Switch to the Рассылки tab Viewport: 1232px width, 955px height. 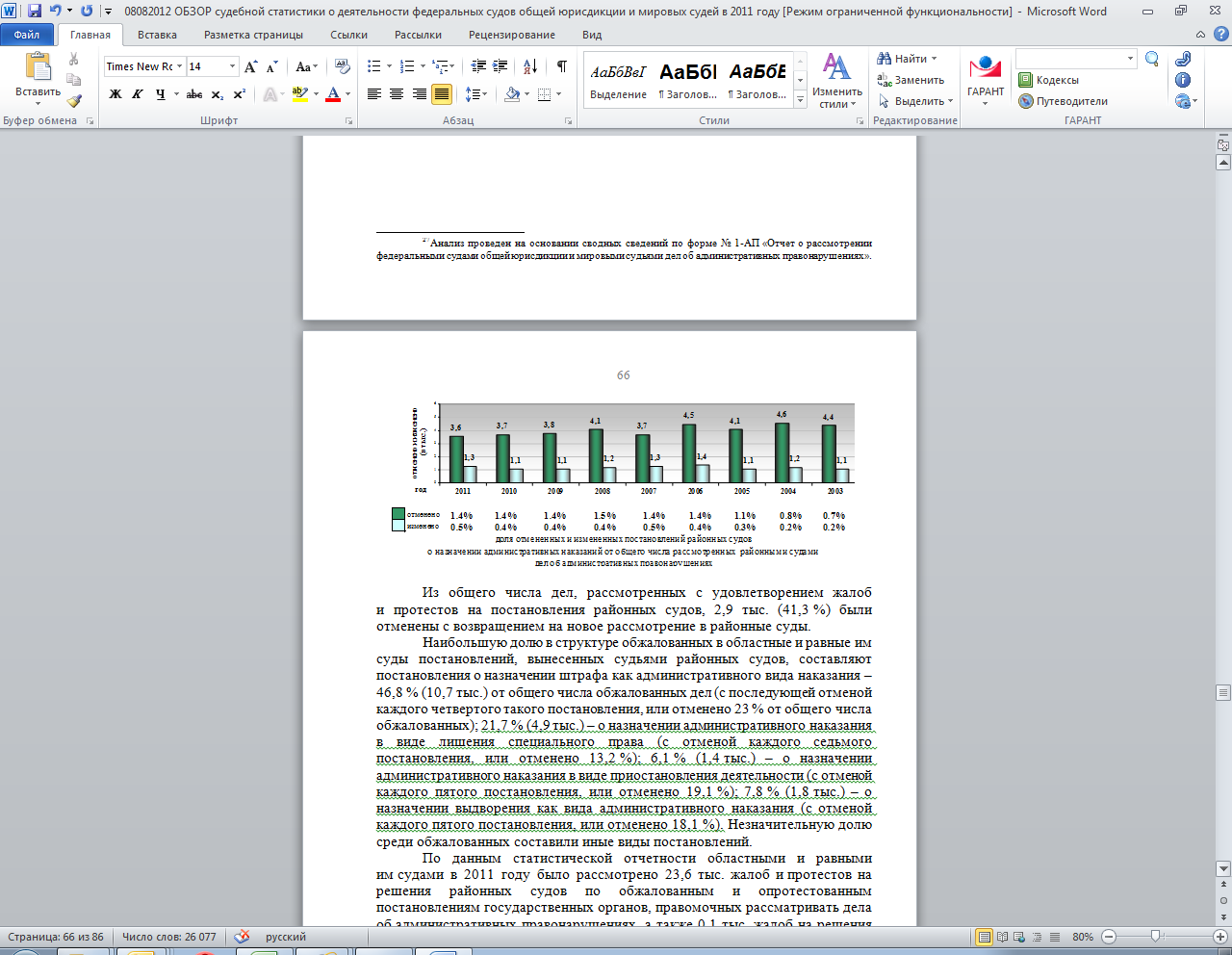[418, 35]
